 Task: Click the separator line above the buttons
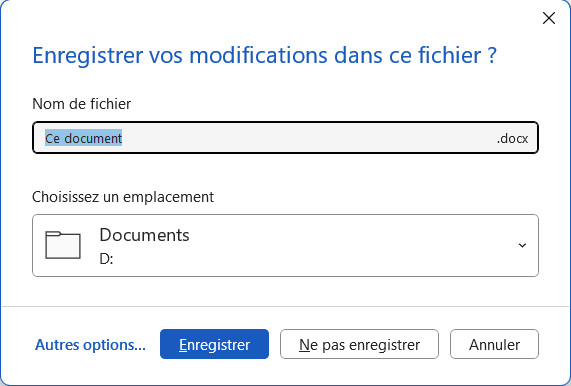tap(285, 306)
